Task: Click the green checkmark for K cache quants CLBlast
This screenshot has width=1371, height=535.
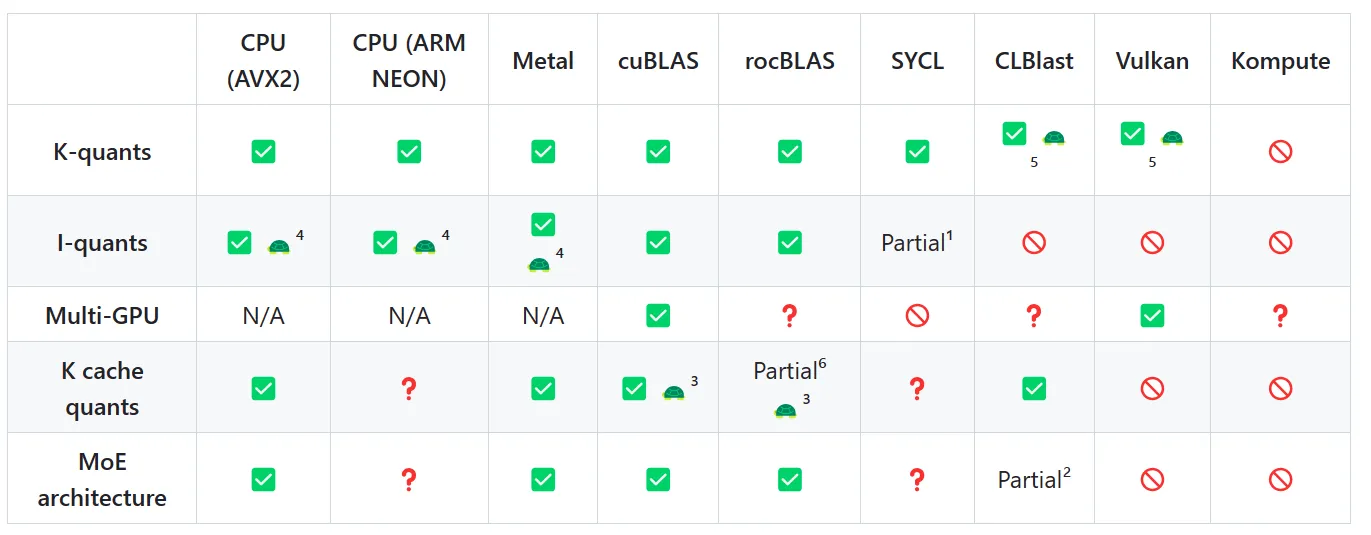Action: 1034,388
